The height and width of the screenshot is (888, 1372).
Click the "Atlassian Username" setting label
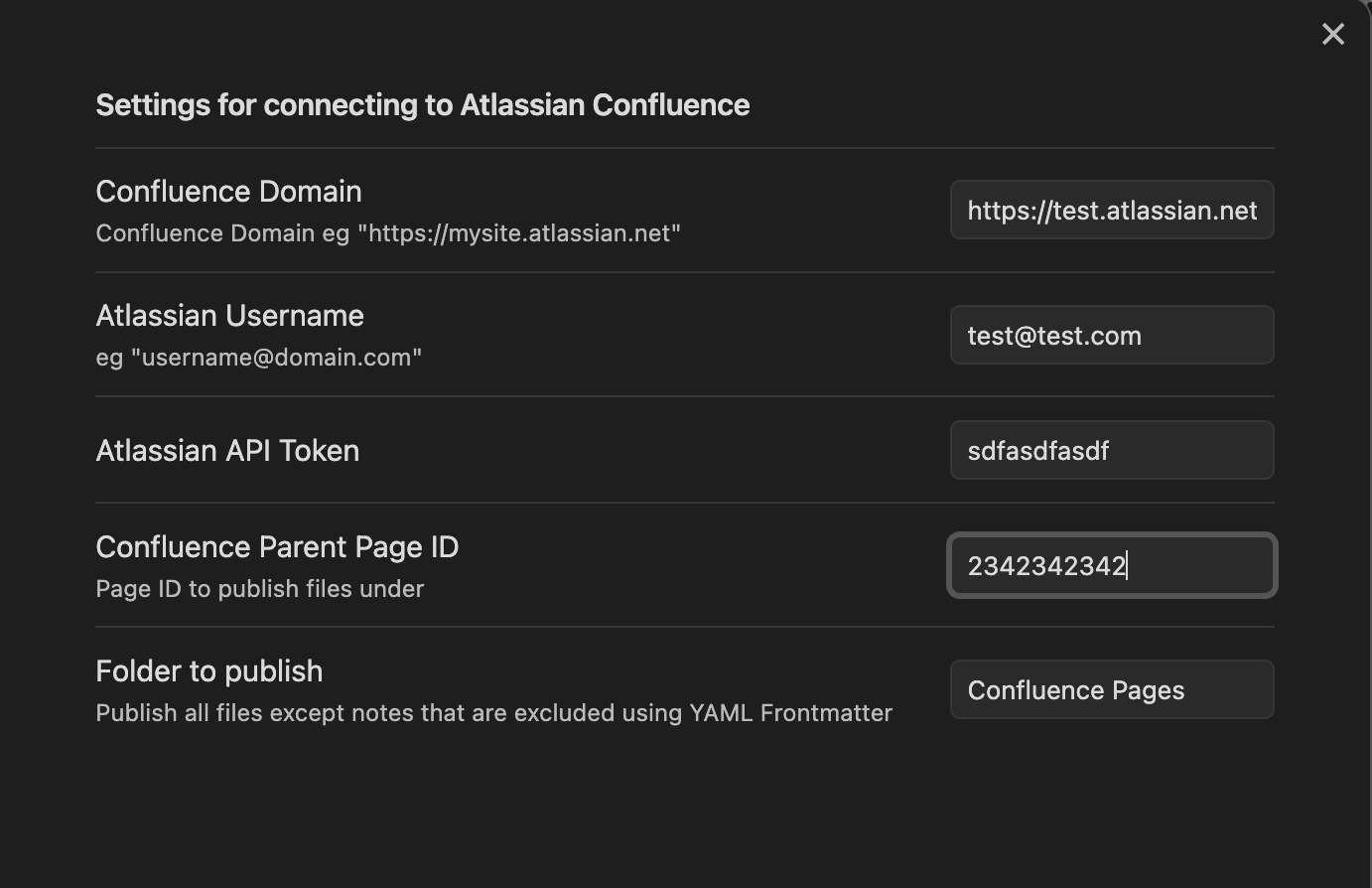tap(229, 316)
